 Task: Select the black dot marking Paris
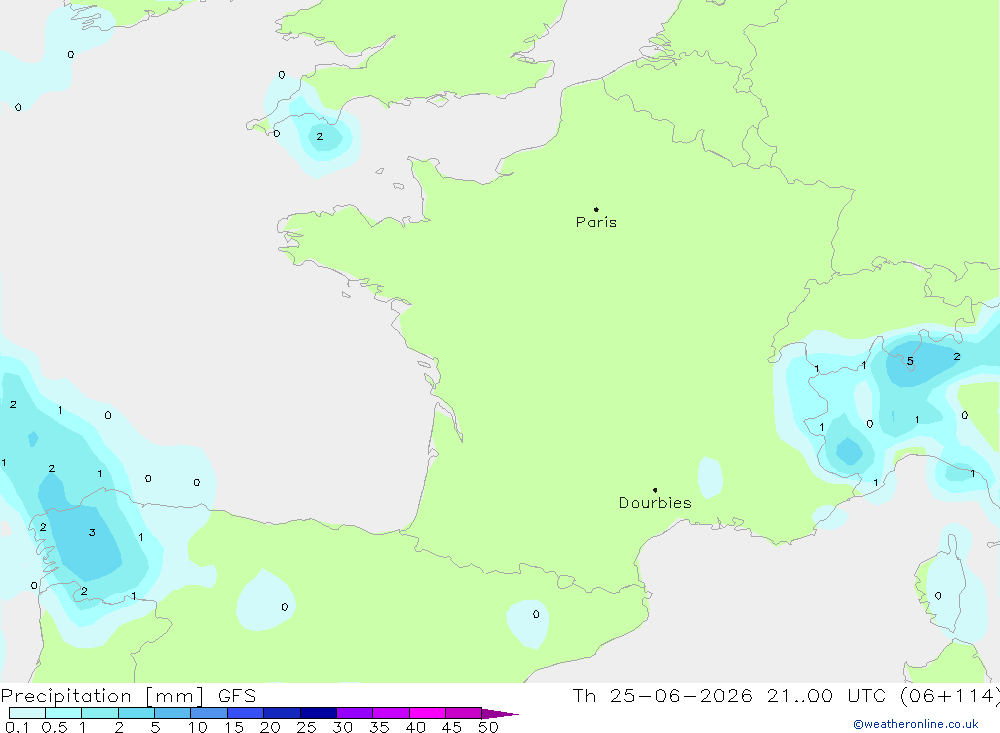596,209
